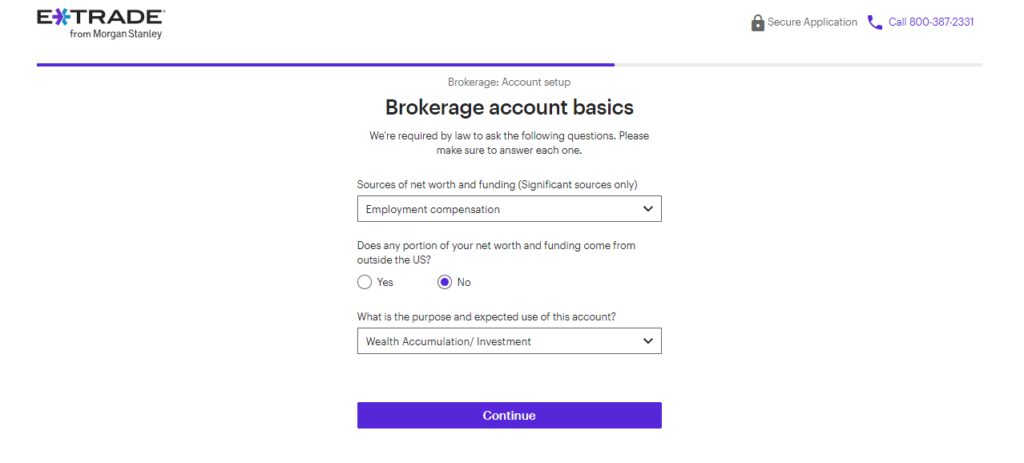The width and height of the screenshot is (1024, 463).
Task: Click the Continue button
Action: 509,415
